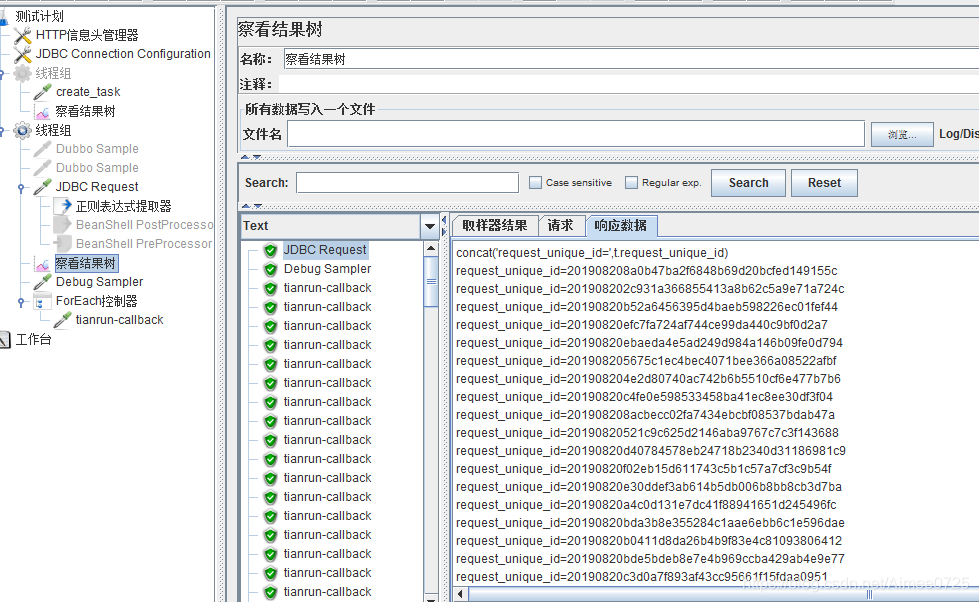The width and height of the screenshot is (979, 602).
Task: Select JDBC Request in results list
Action: [325, 250]
